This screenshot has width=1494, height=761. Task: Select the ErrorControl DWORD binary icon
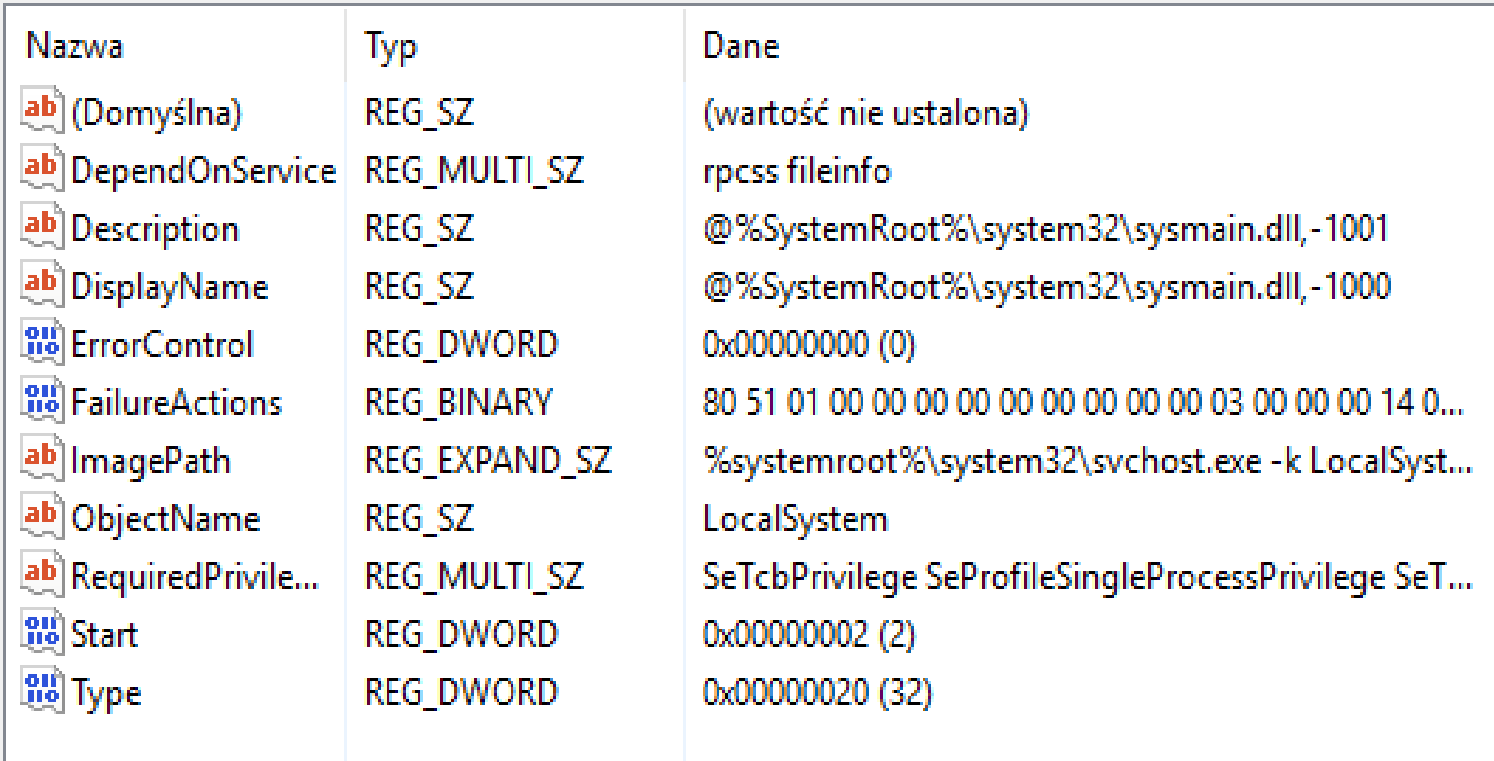[x=41, y=345]
